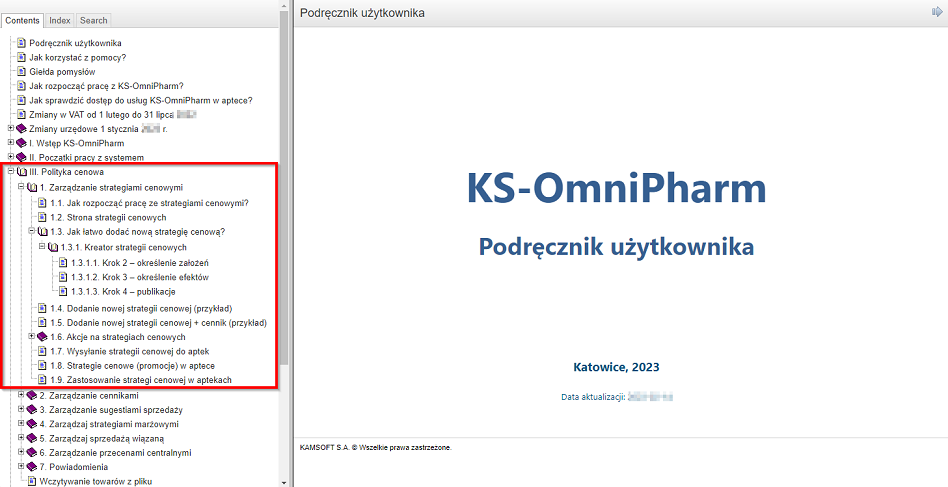Select the 'Data aktualizacji:' label text

click(593, 397)
